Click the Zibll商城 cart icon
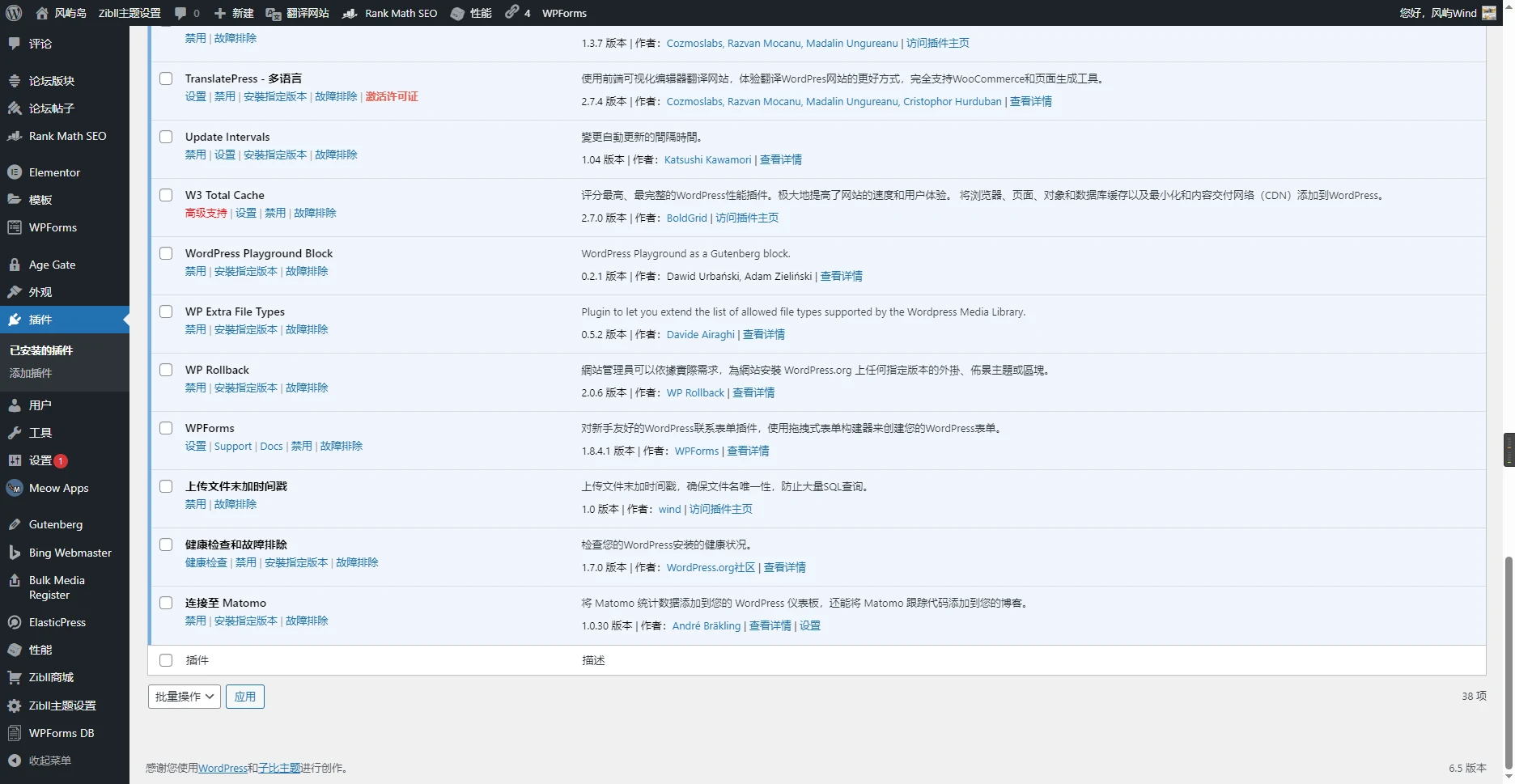The width and height of the screenshot is (1515, 784). tap(15, 677)
